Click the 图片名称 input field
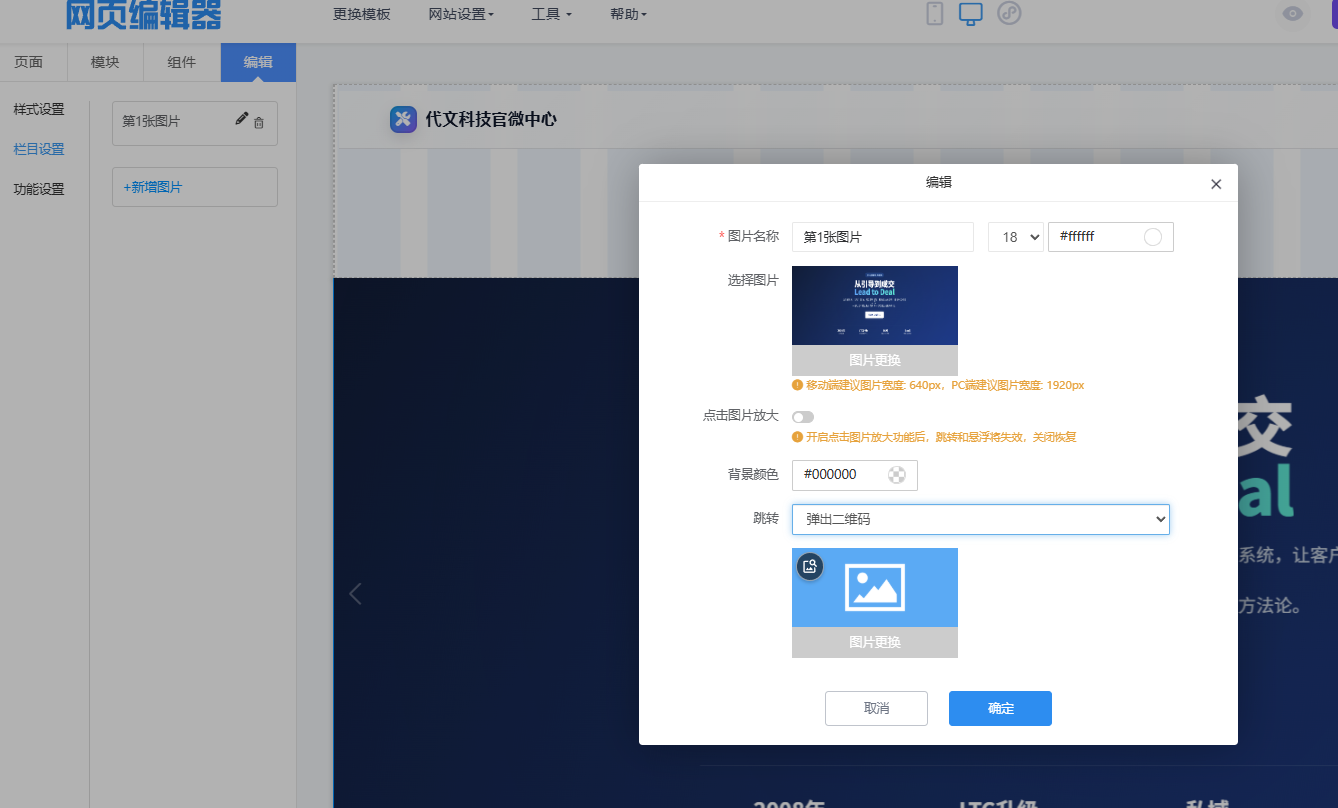1338x808 pixels. click(882, 237)
